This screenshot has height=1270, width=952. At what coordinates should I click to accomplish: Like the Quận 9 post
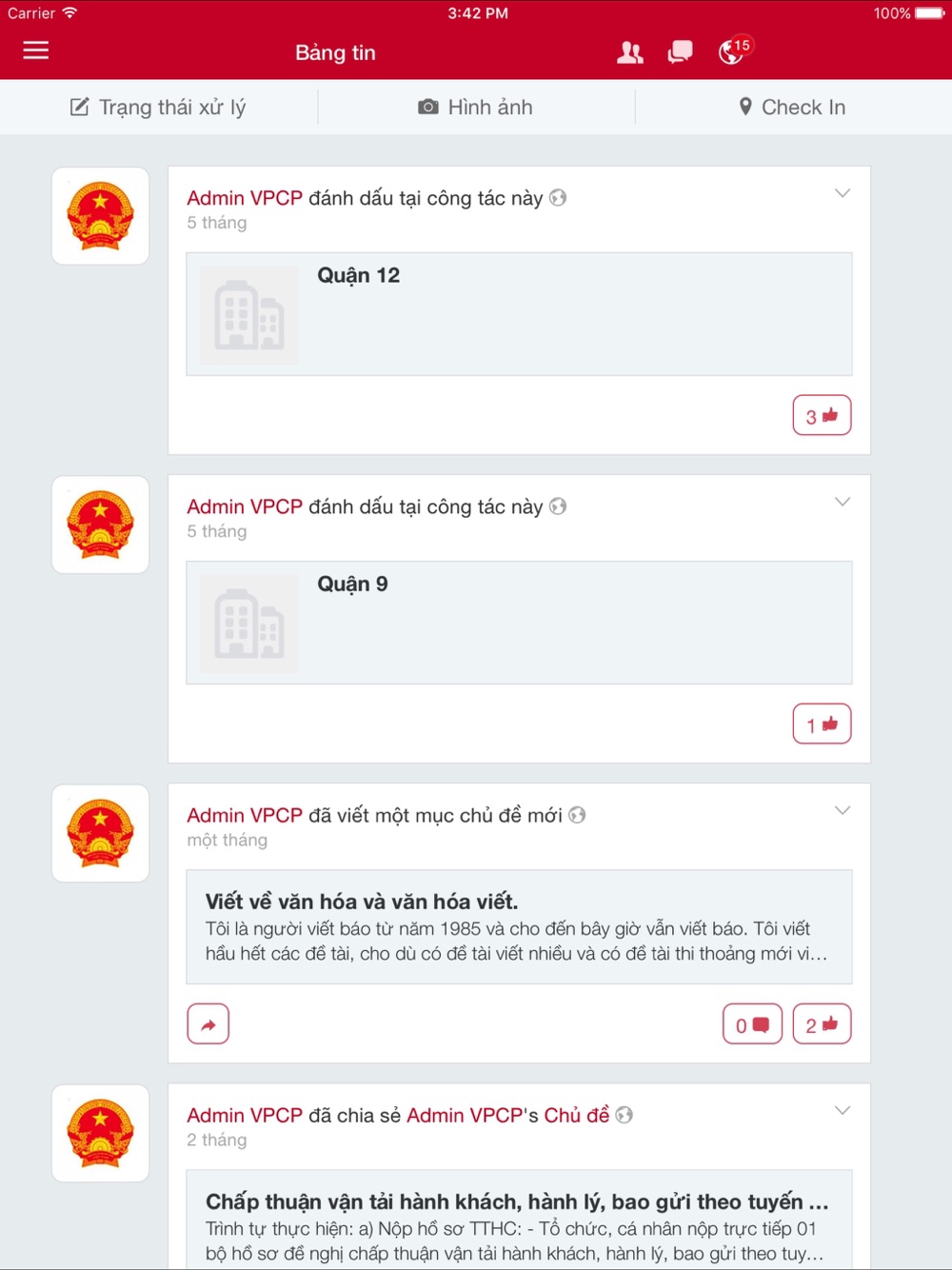click(822, 724)
